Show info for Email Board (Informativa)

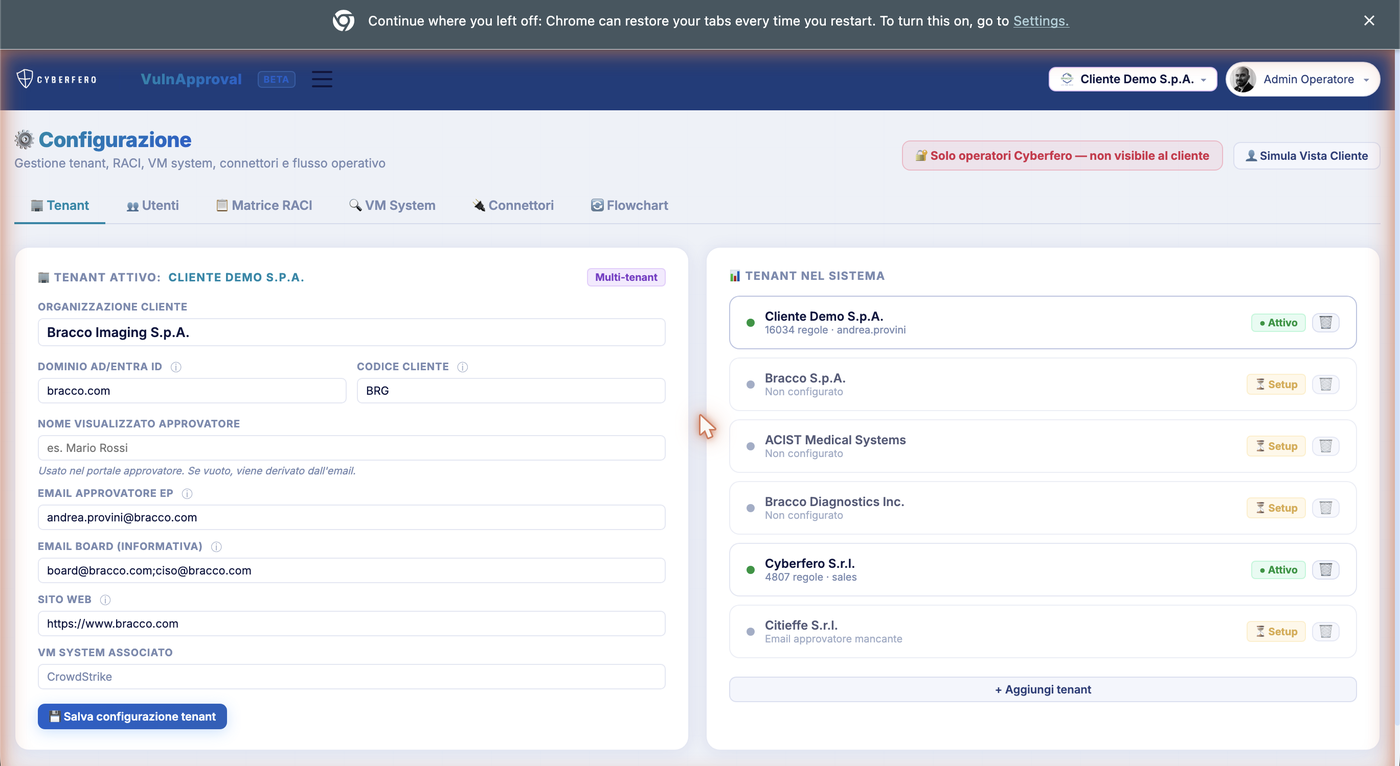click(216, 547)
